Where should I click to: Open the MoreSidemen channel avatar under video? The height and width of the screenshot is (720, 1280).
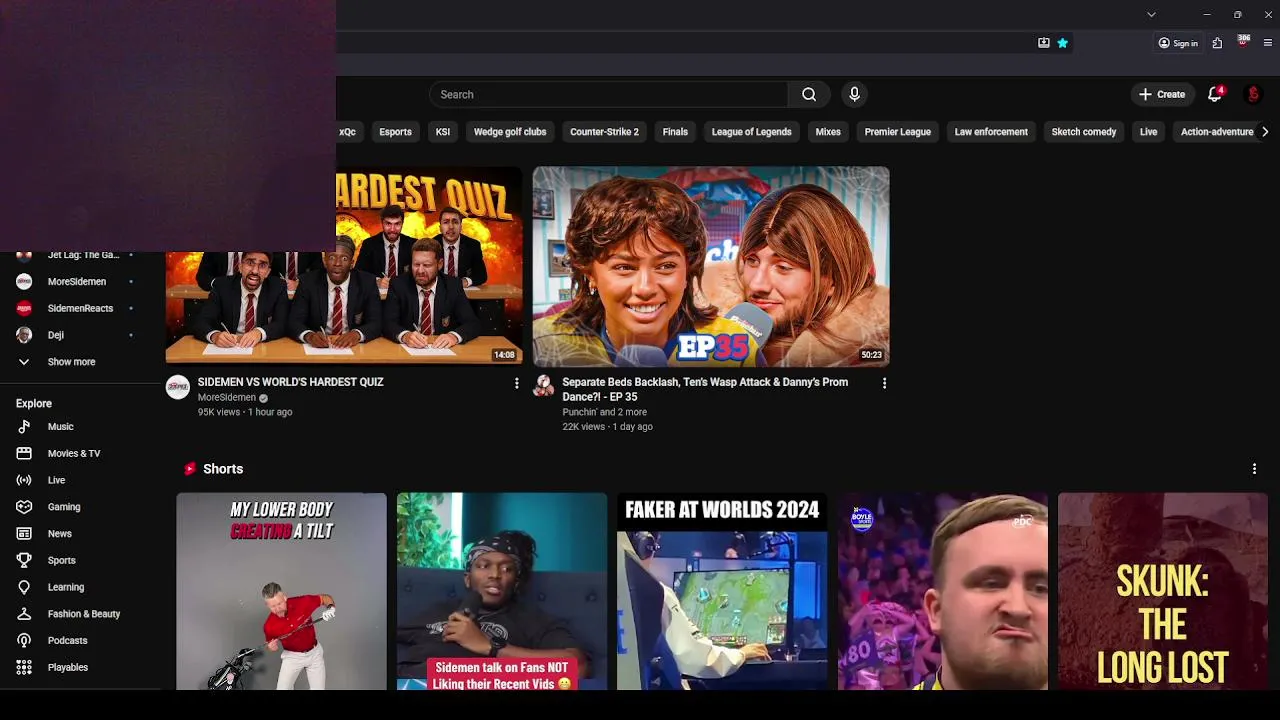pyautogui.click(x=178, y=387)
